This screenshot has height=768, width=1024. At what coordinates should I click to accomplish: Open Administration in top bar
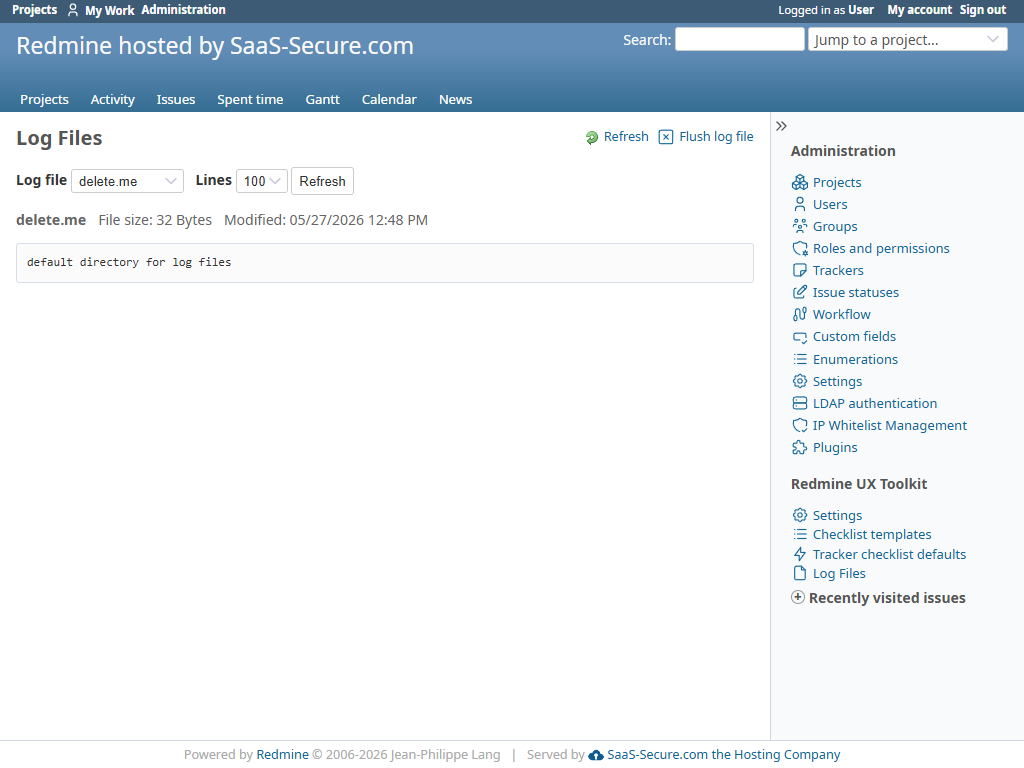tap(184, 10)
